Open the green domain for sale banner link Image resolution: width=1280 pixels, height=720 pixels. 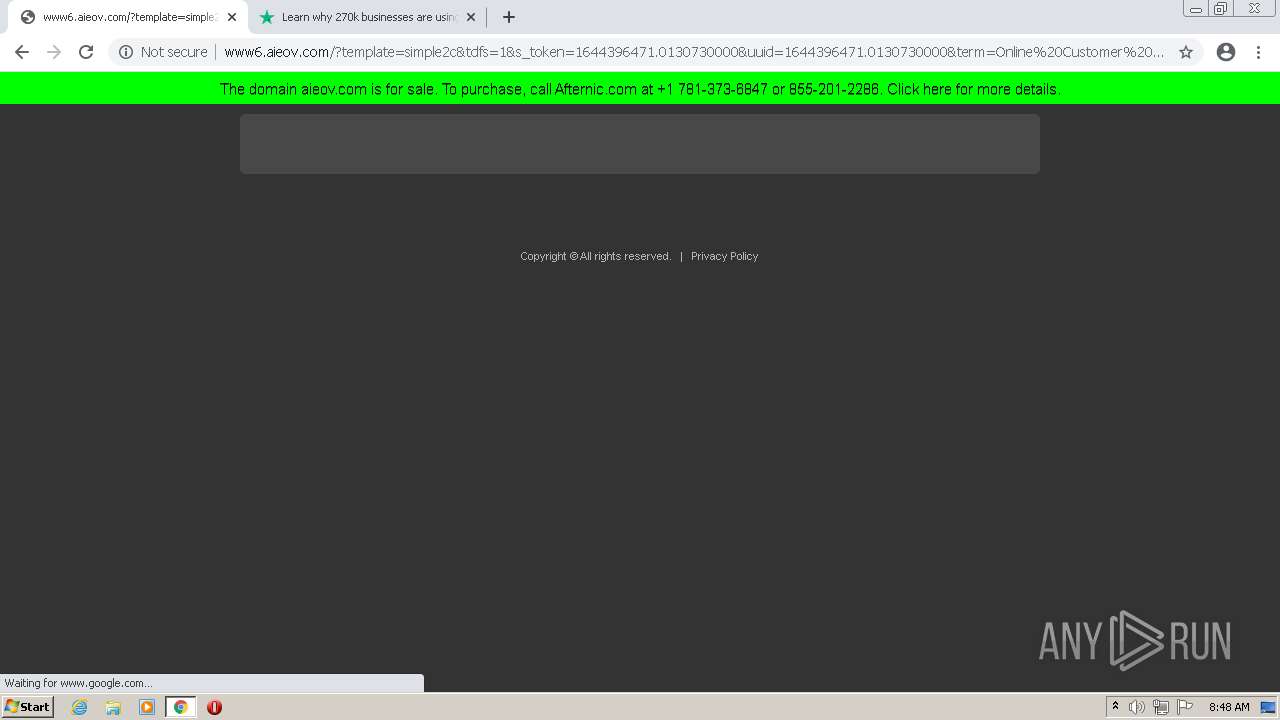pyautogui.click(x=640, y=89)
